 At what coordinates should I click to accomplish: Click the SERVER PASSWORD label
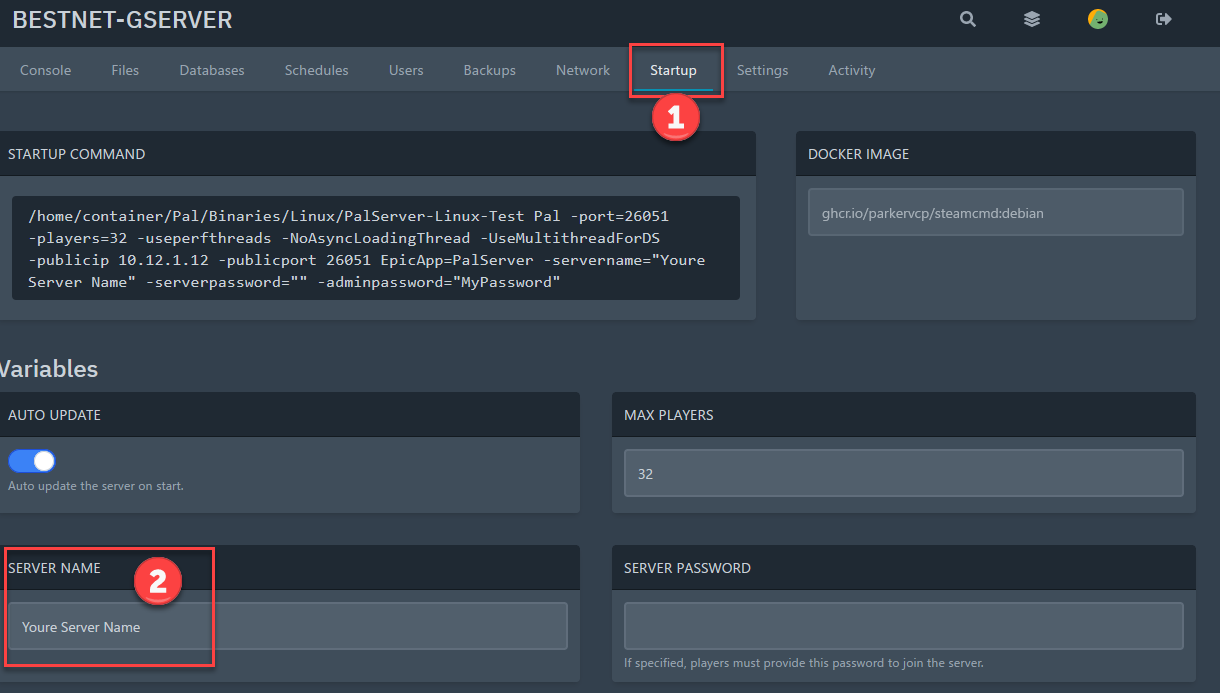tap(687, 568)
